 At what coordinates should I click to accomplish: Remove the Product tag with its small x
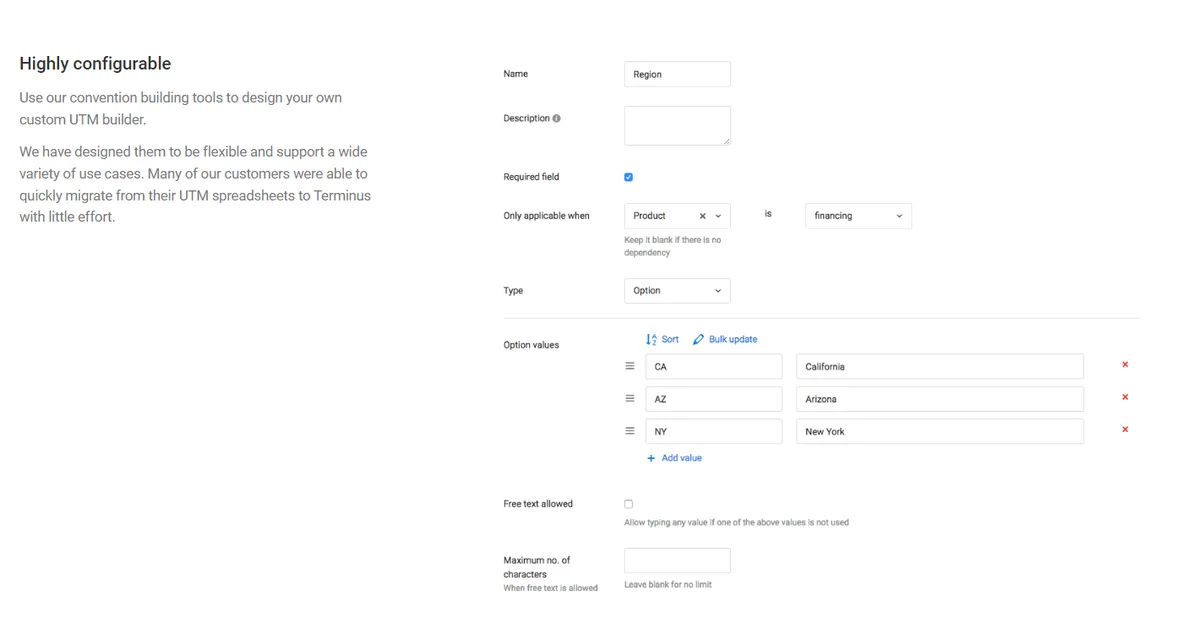click(701, 215)
